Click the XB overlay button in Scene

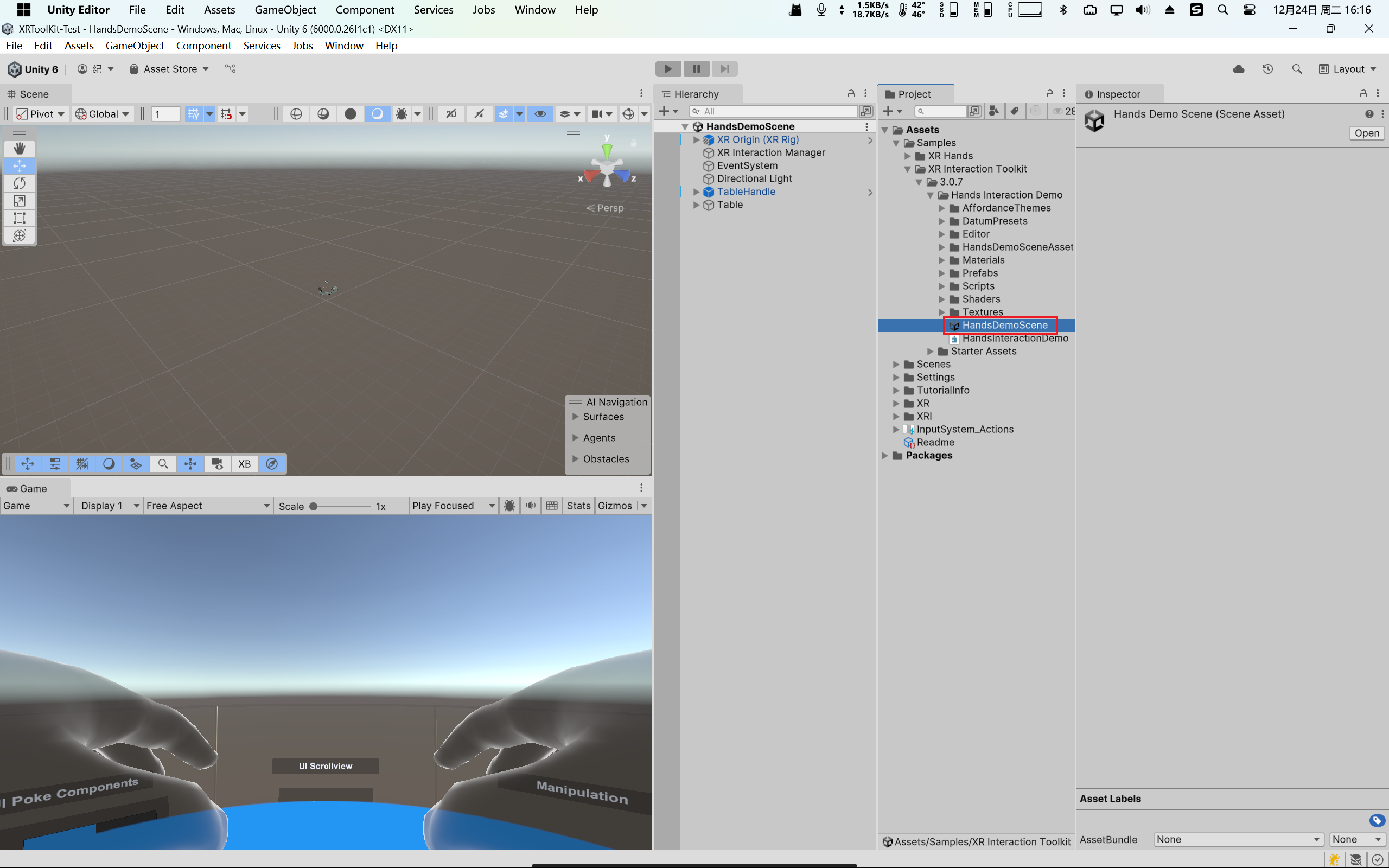(245, 464)
